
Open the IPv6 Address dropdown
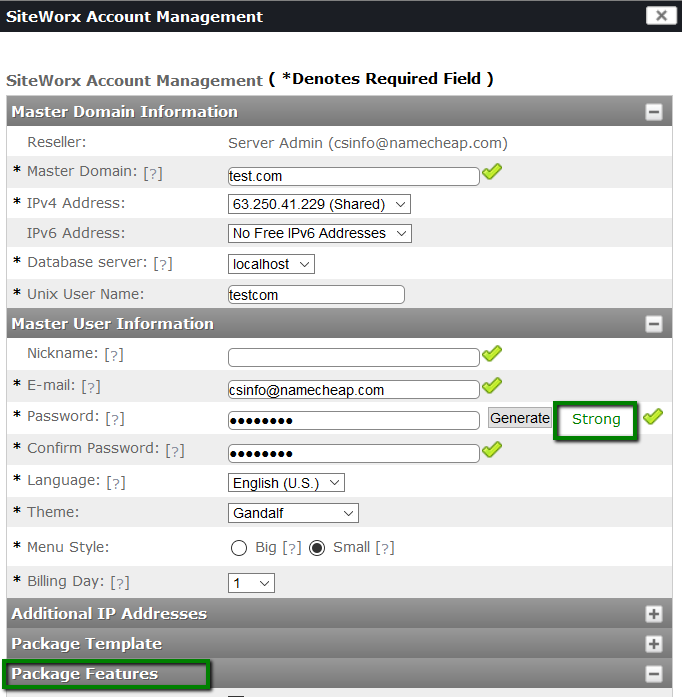pyautogui.click(x=320, y=233)
